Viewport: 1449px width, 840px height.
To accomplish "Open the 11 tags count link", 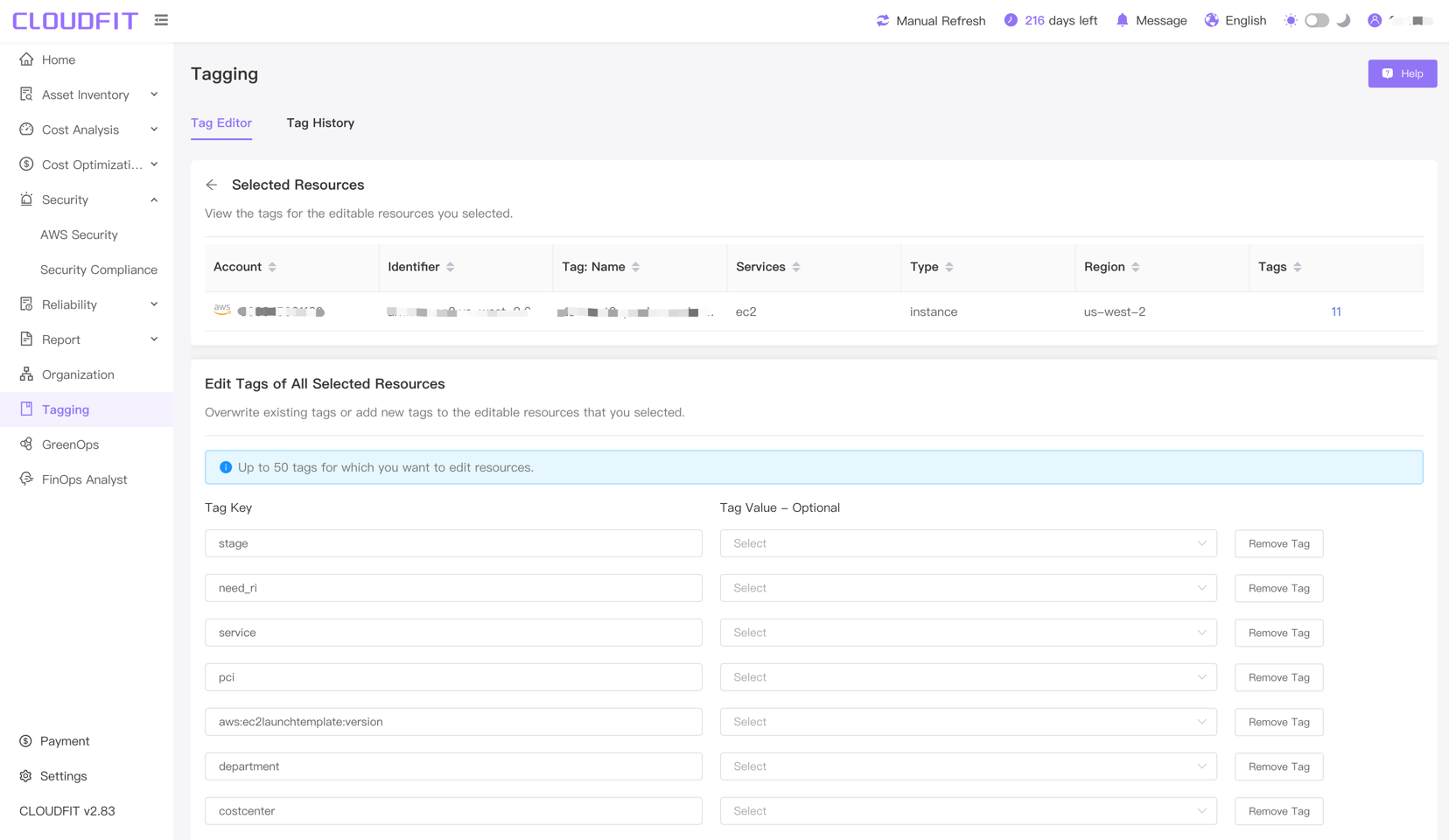I will tap(1335, 311).
